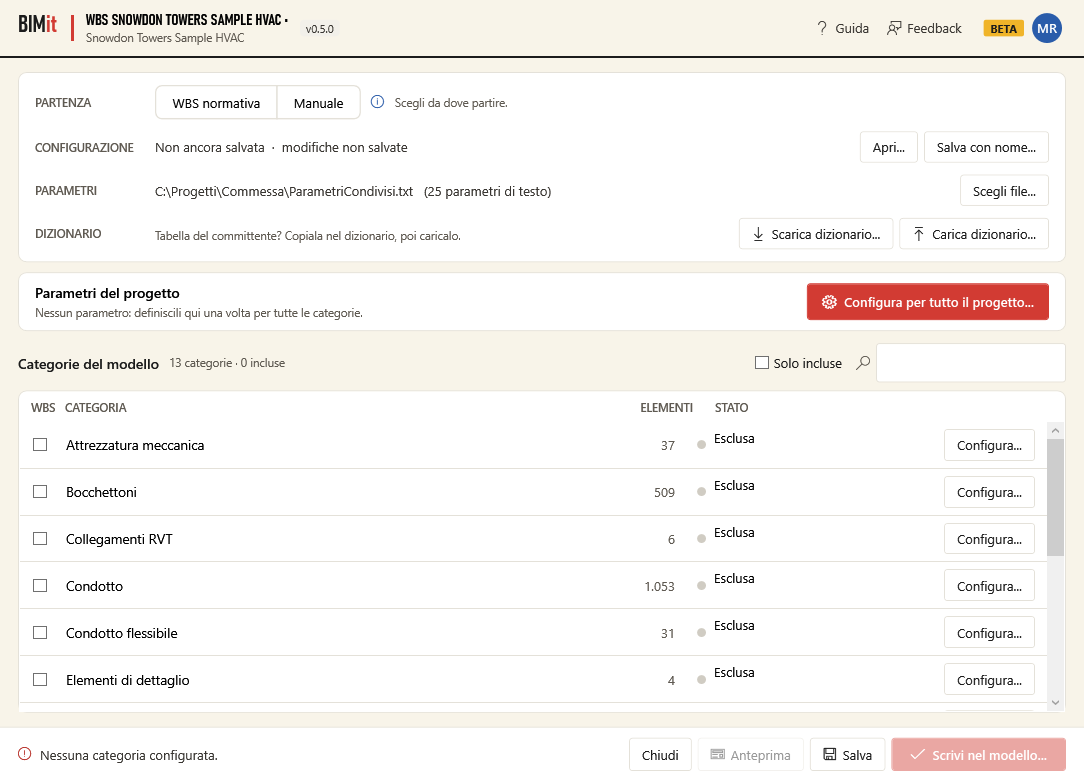The width and height of the screenshot is (1084, 781).
Task: Open Configura... for Elementi di dettaglio
Action: click(989, 680)
